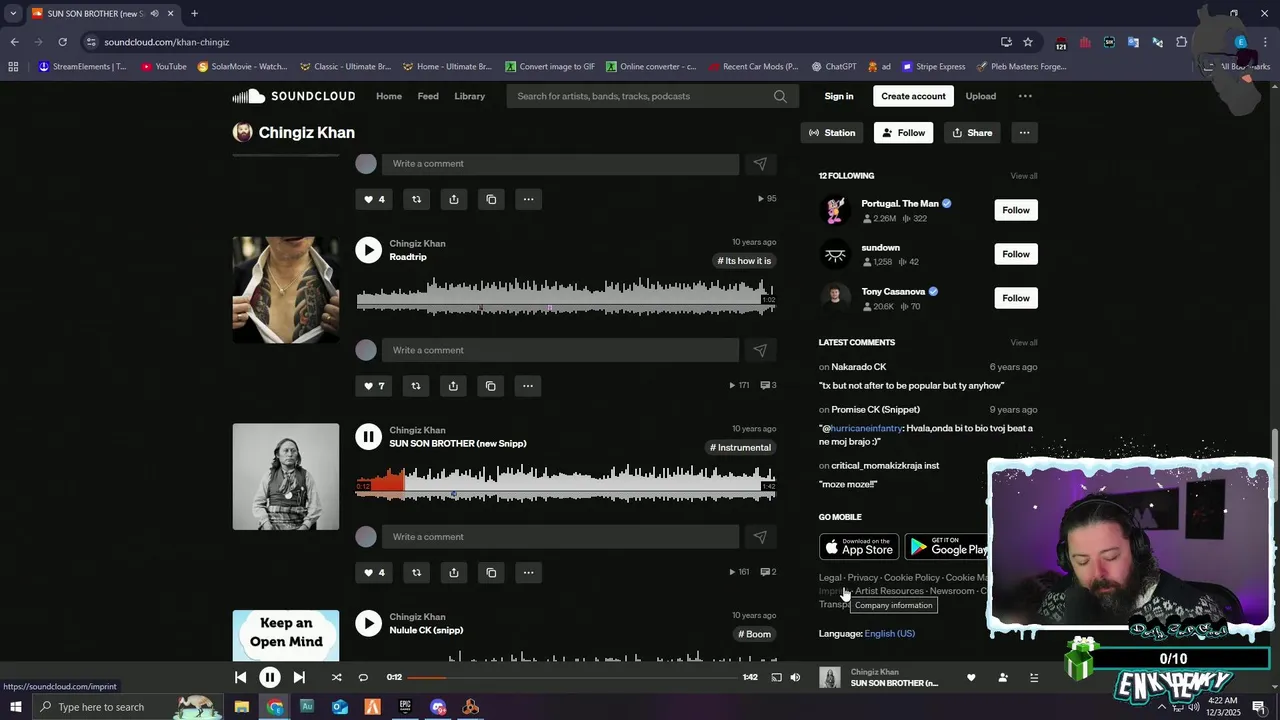
Task: Change language English (US)
Action: (889, 633)
